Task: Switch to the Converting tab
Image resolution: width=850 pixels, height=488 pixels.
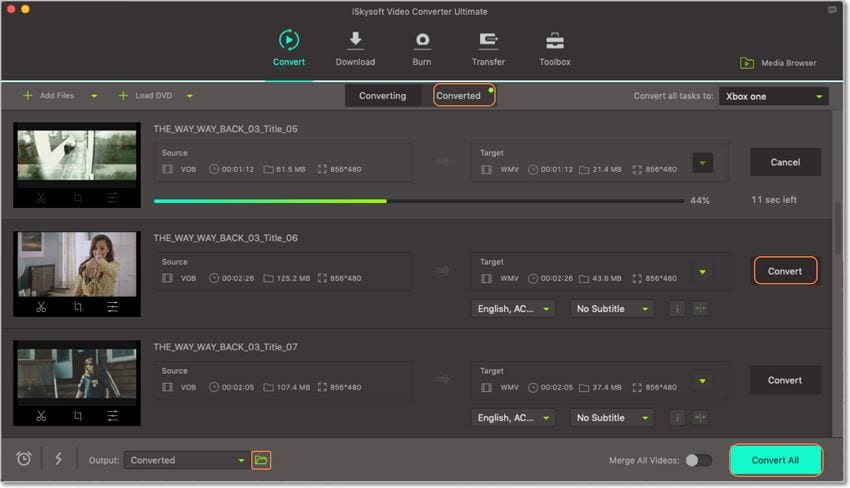Action: (x=382, y=95)
